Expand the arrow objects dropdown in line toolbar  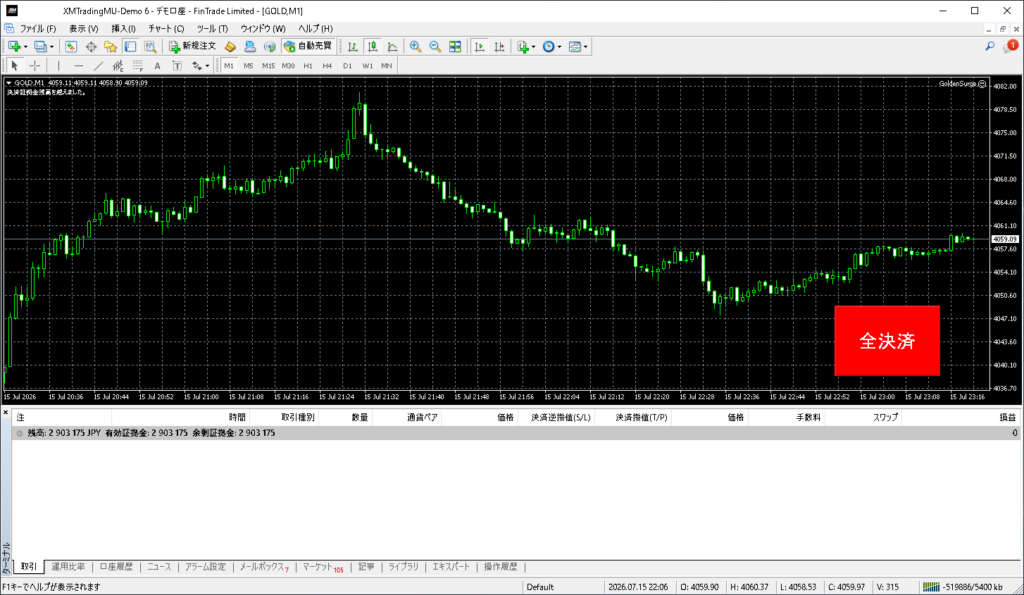[207, 66]
